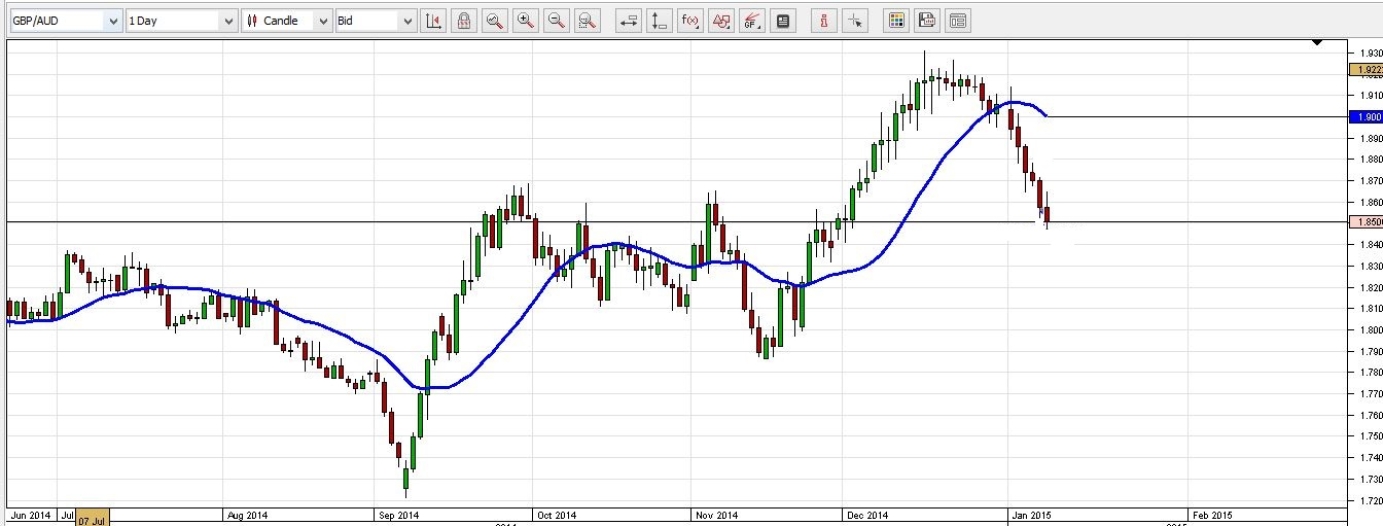Click the chart shift axis icon
This screenshot has height=526, width=1383.
coord(433,20)
